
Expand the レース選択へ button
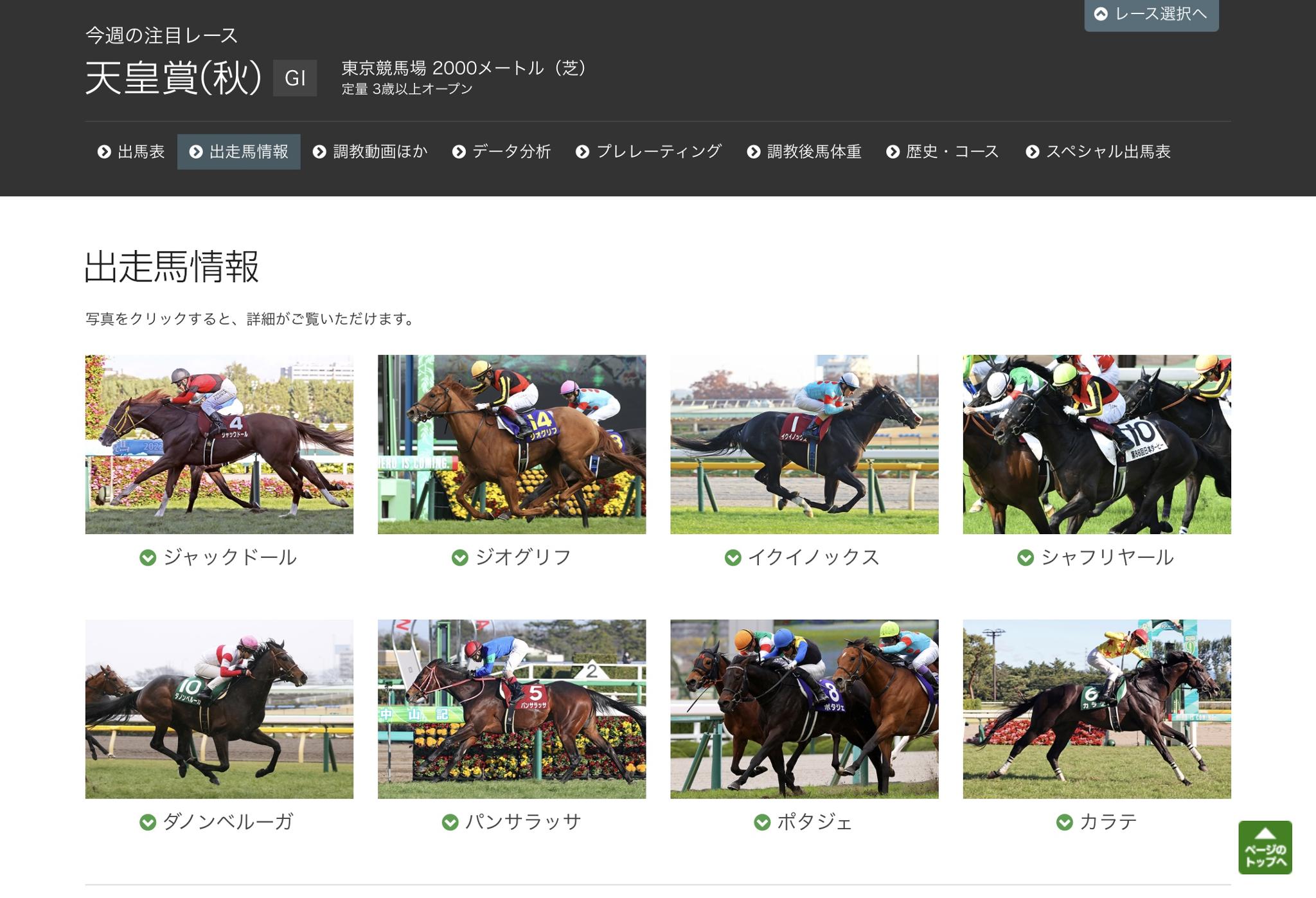tap(1151, 14)
